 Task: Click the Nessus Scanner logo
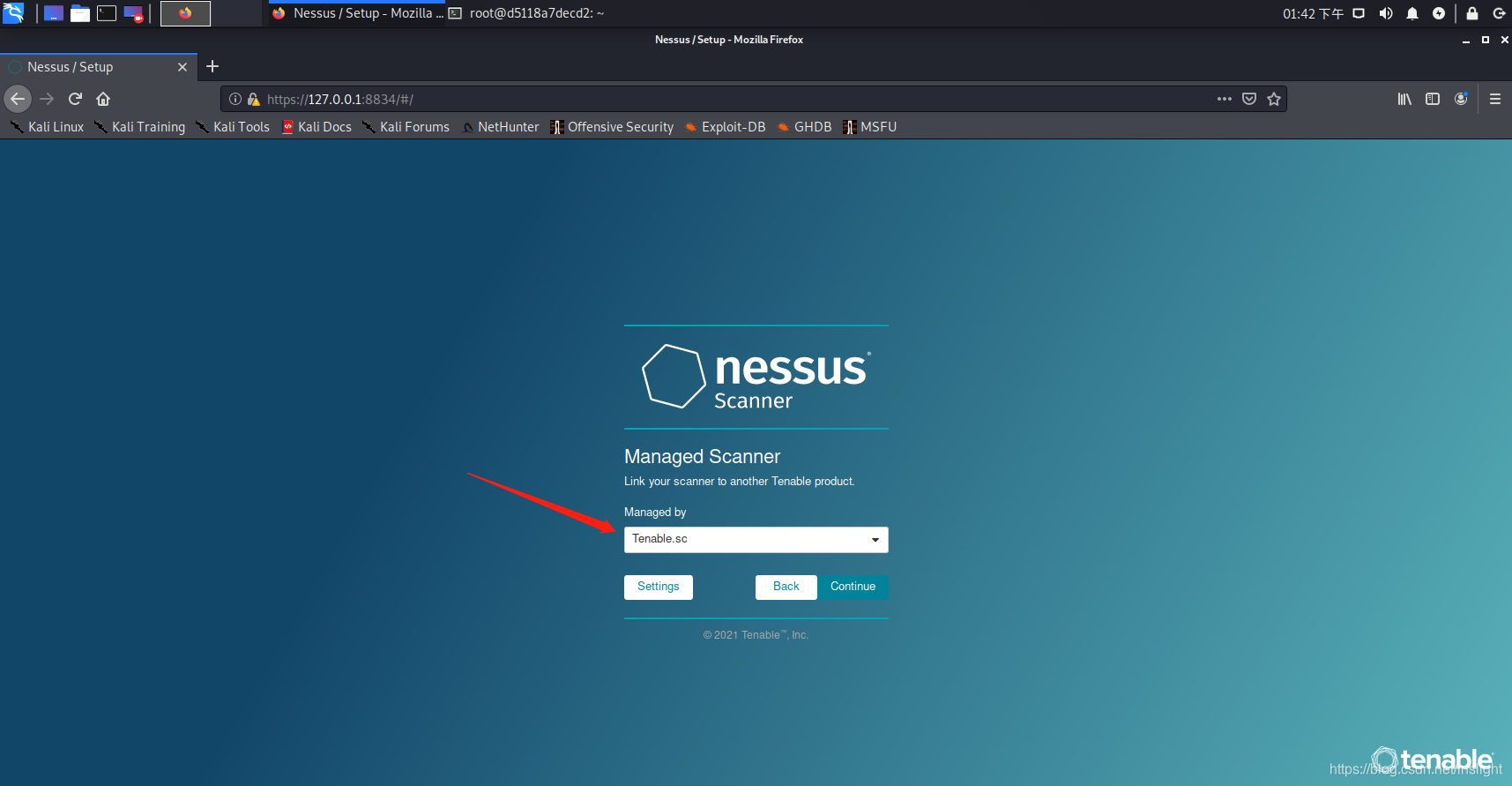coord(756,377)
